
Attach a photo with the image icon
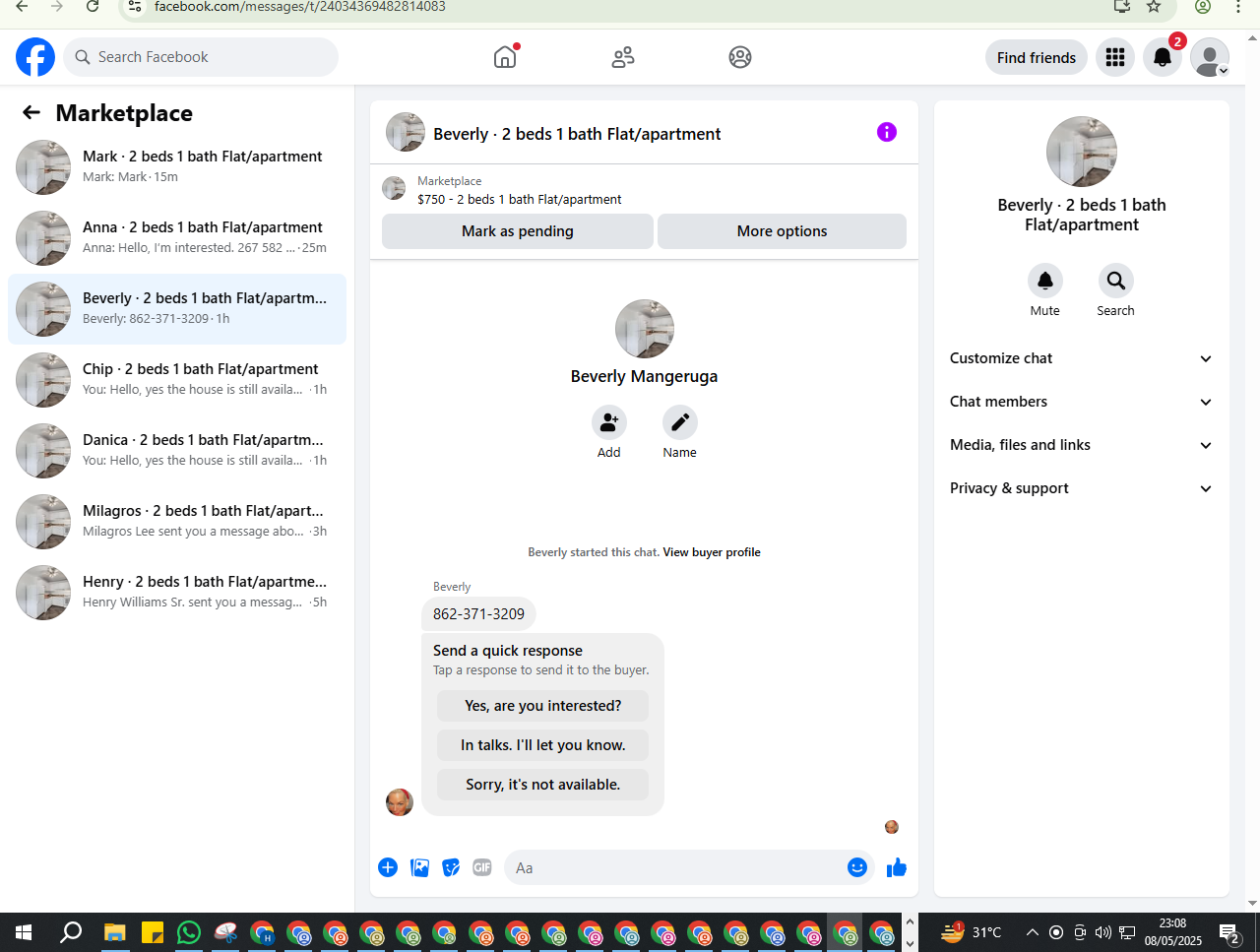pos(420,867)
